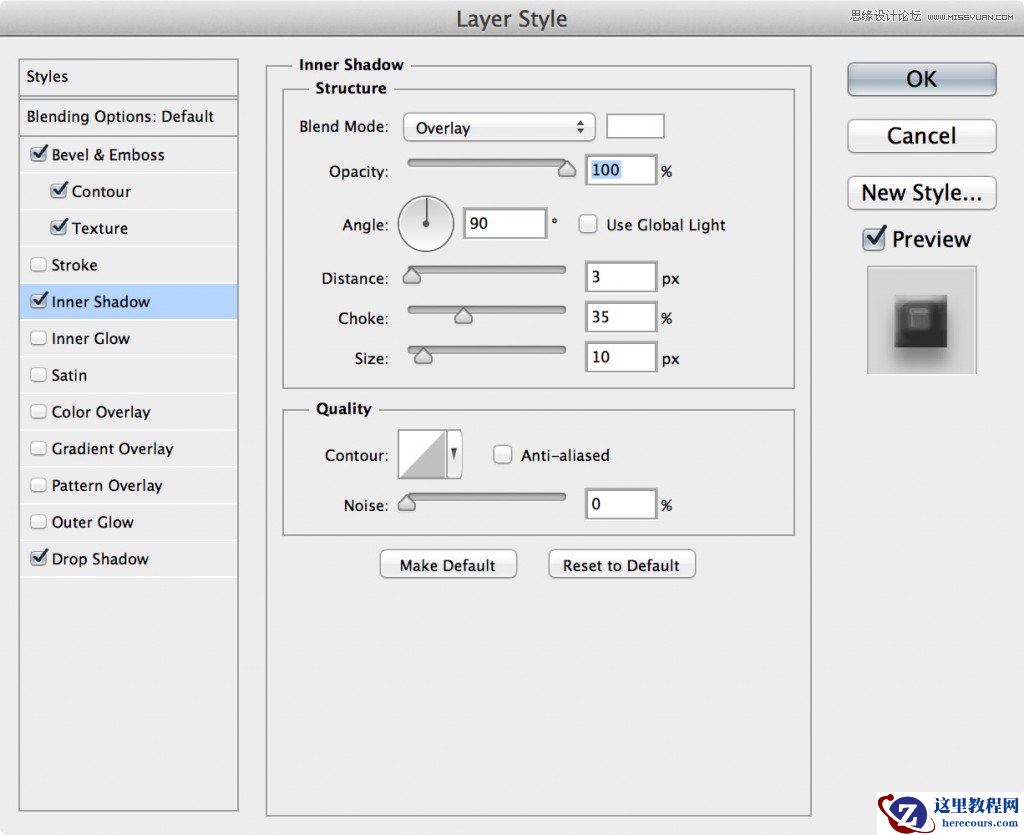1024x835 pixels.
Task: Click the New Style... button
Action: pyautogui.click(x=921, y=193)
